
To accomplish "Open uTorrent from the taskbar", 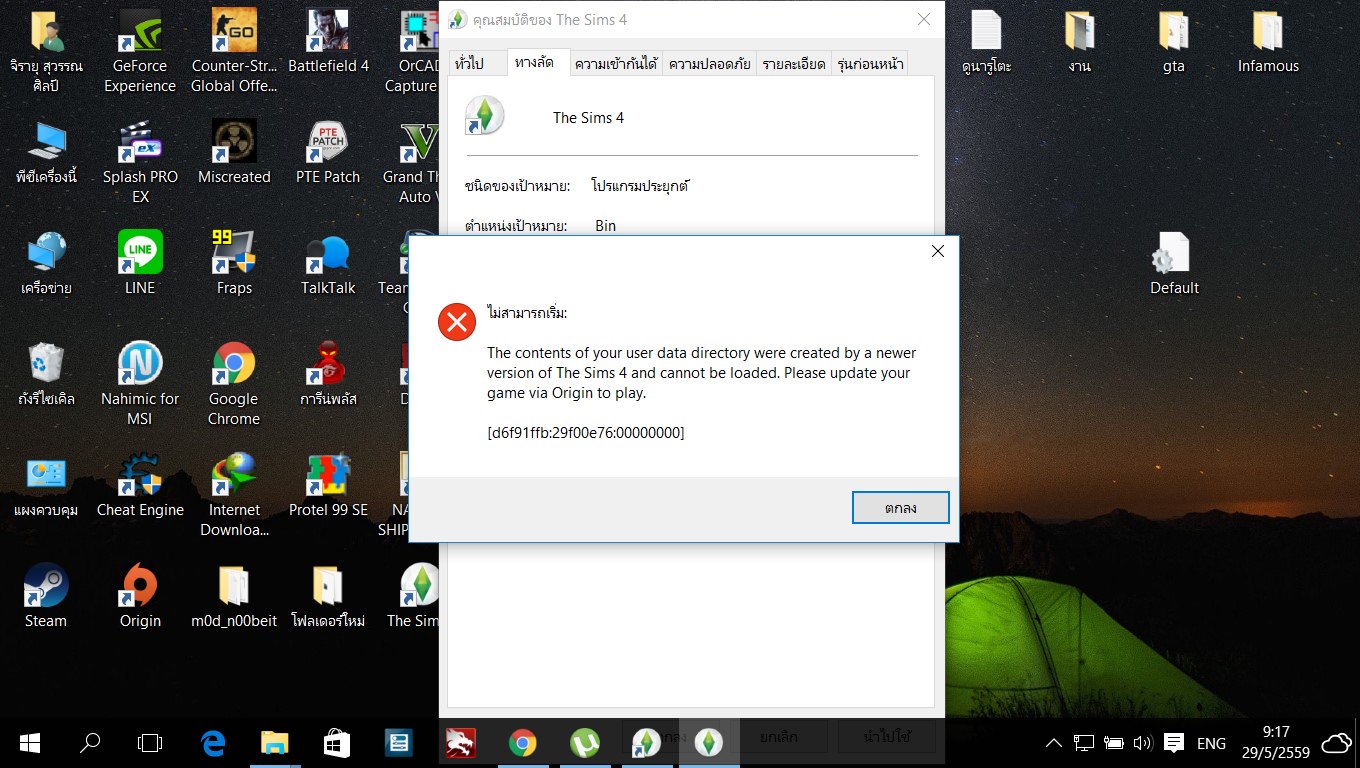I will [584, 743].
